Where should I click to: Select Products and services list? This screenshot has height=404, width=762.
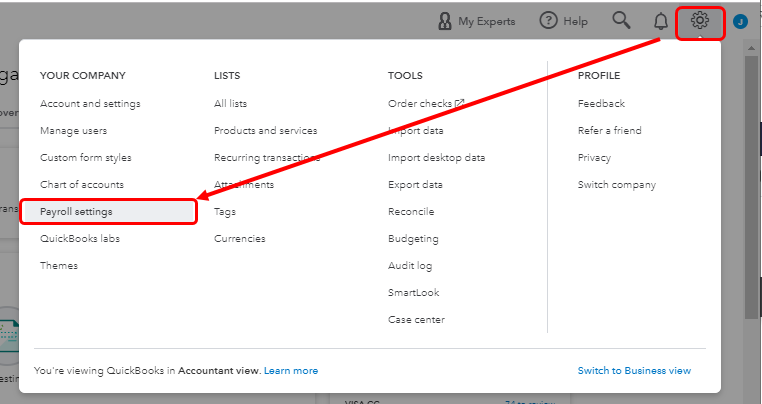pos(265,131)
